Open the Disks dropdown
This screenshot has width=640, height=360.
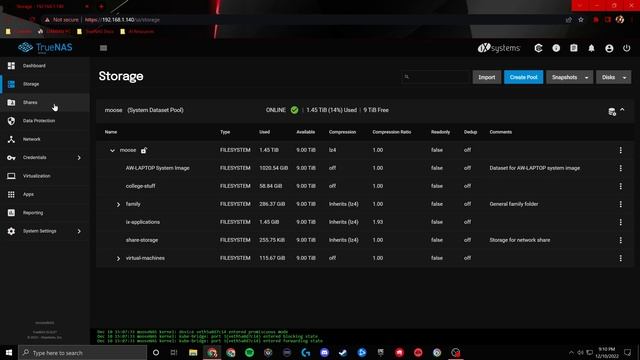click(613, 77)
